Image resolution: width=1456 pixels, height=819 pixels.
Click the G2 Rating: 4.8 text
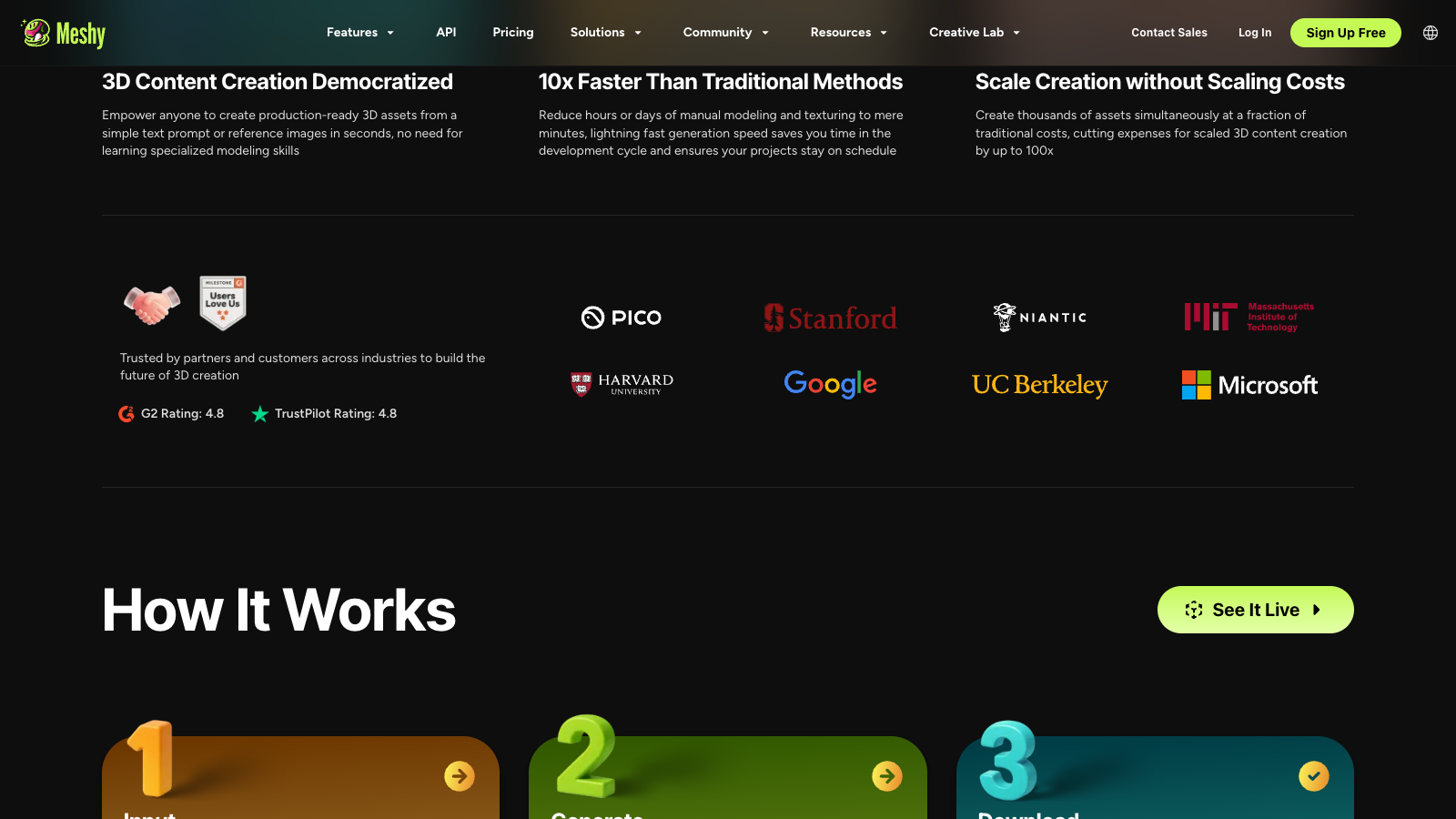click(x=182, y=414)
